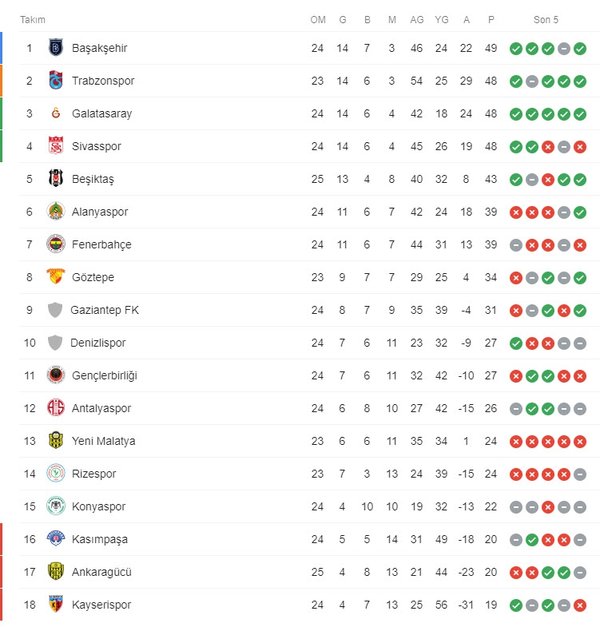Click the Ankaragücü team crest
The width and height of the screenshot is (600, 627).
tap(55, 572)
